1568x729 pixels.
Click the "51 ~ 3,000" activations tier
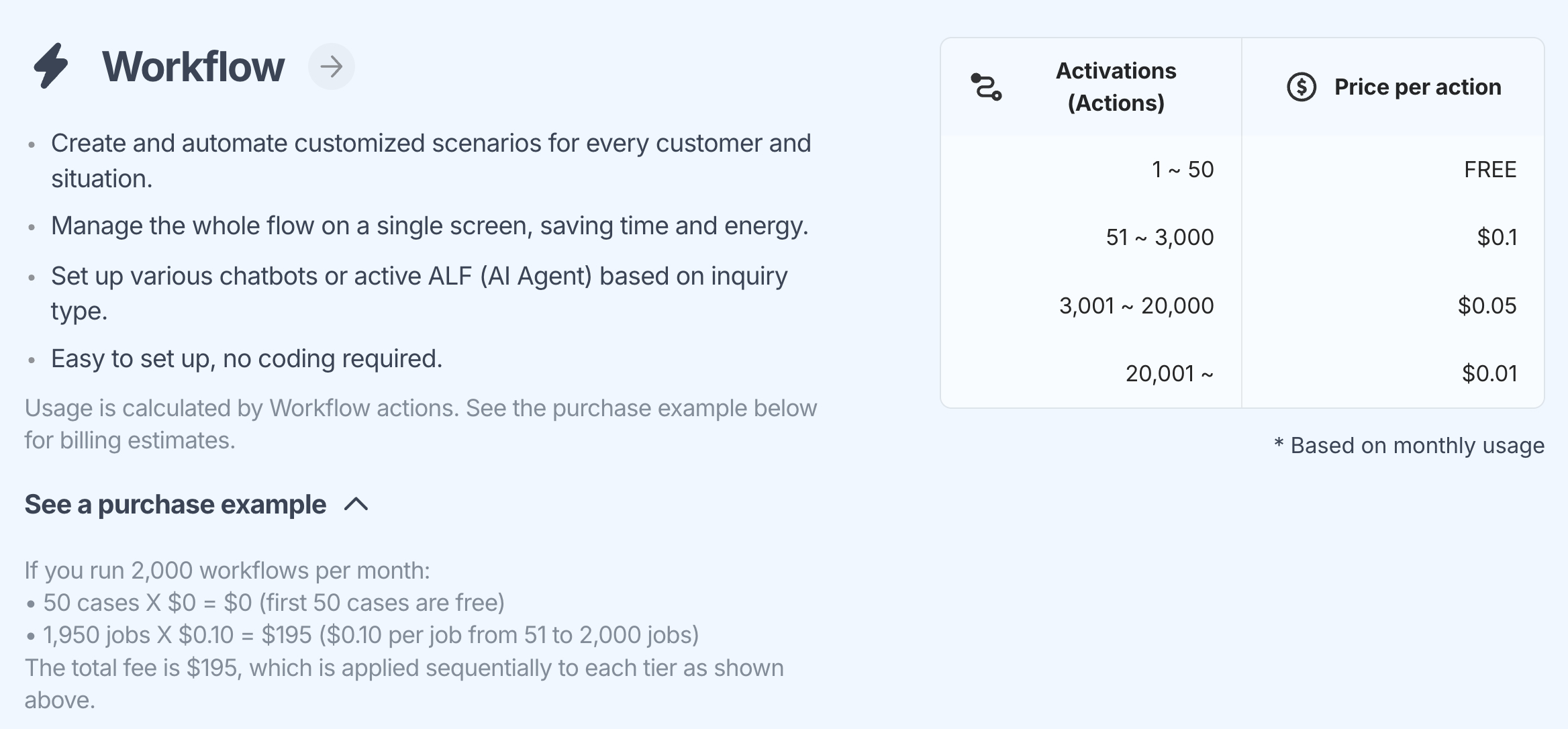1159,237
